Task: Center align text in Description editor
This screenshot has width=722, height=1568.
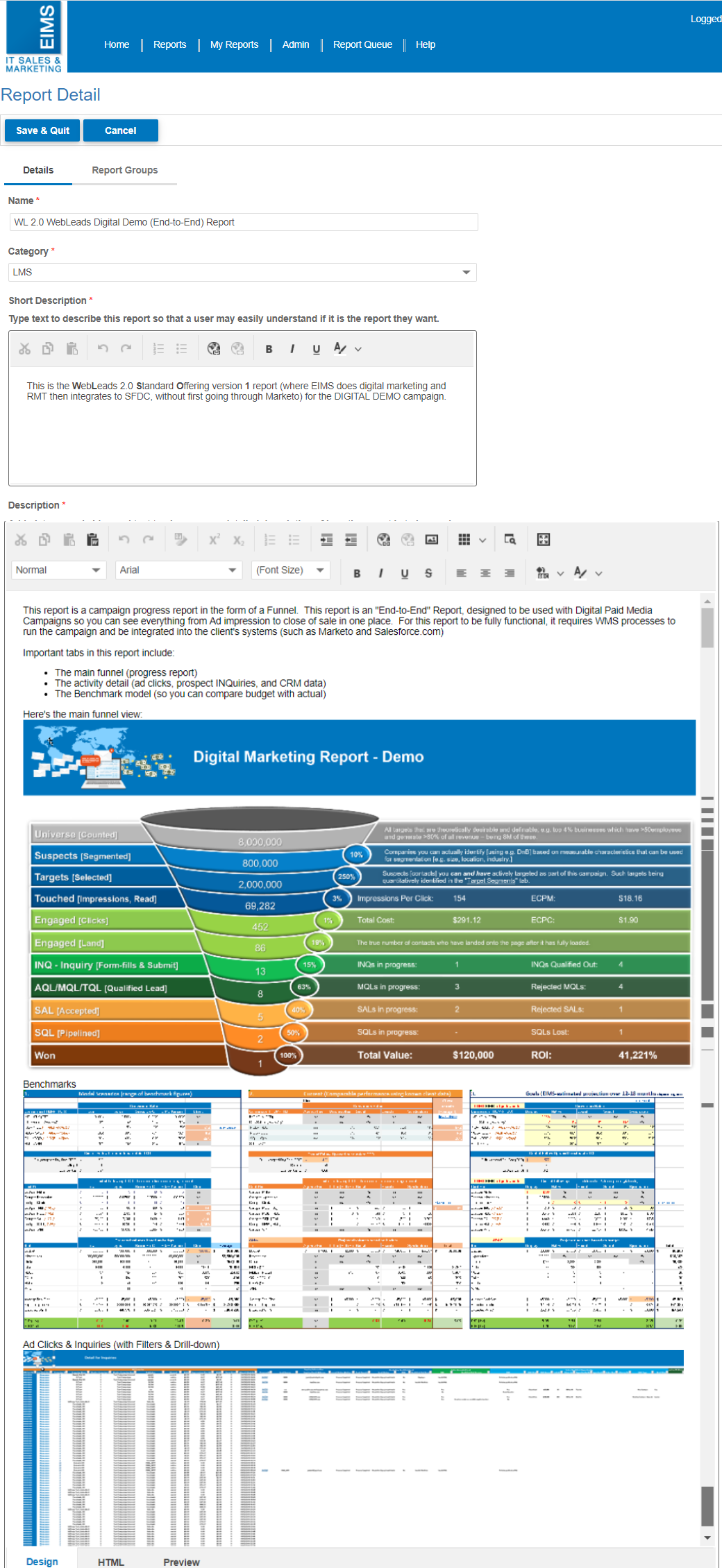Action: coord(485,573)
